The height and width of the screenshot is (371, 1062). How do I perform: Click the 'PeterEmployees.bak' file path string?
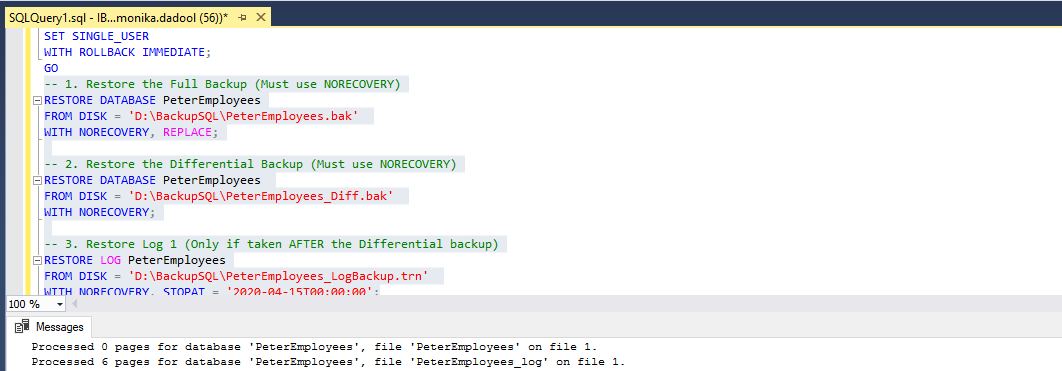tap(243, 116)
